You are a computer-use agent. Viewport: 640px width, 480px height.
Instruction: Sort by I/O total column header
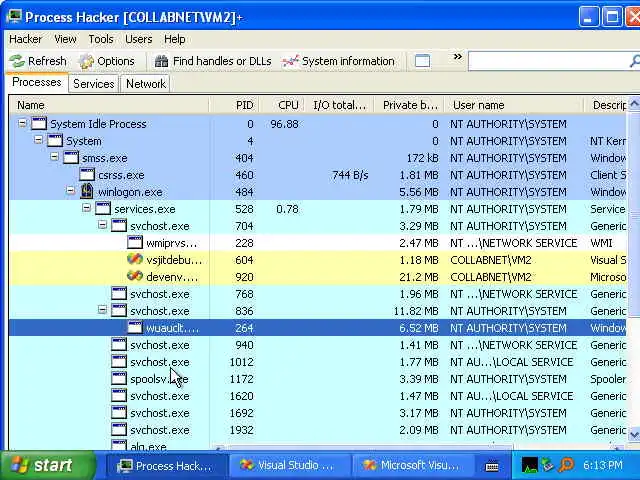point(340,105)
